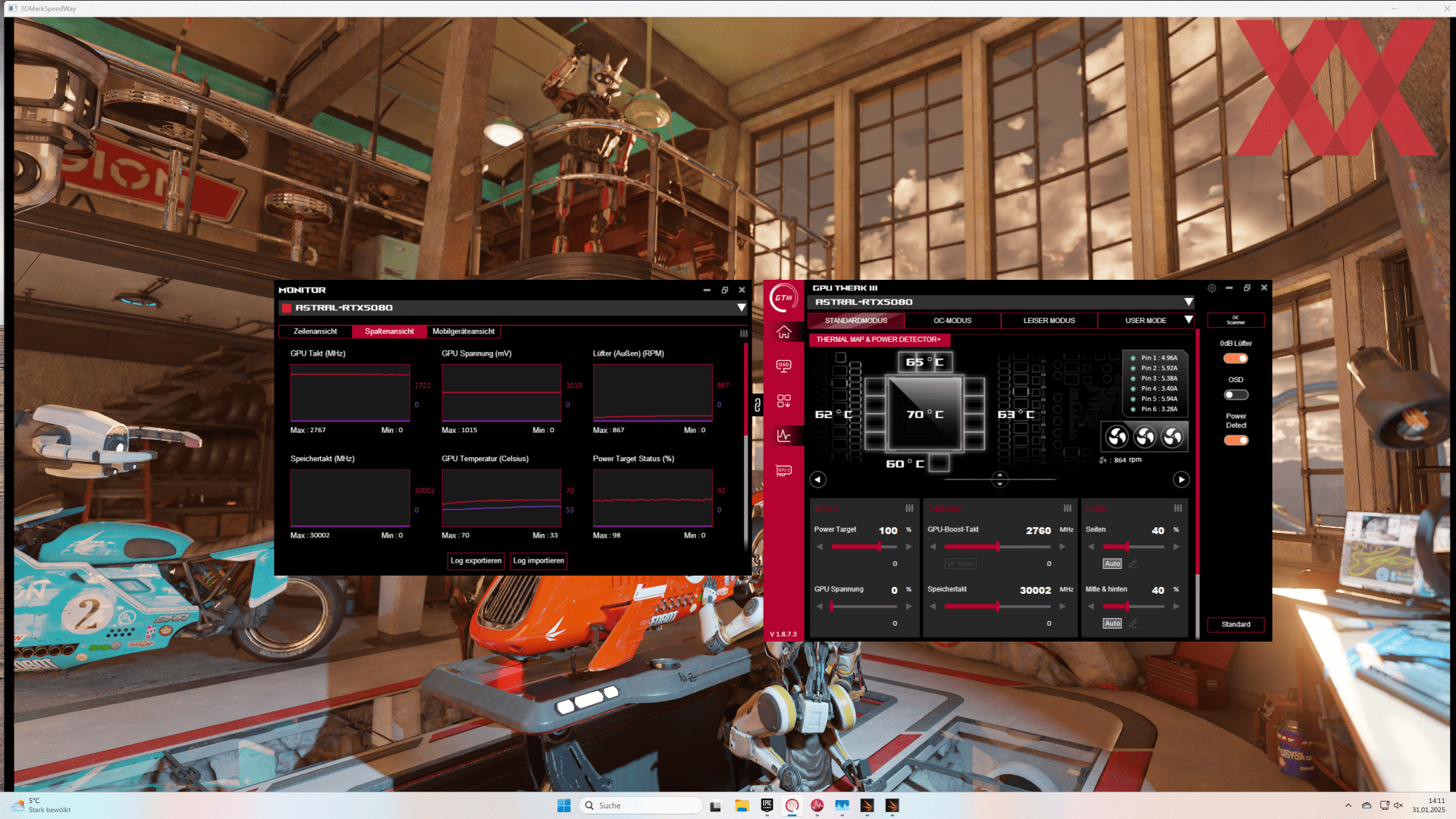Click the middle fan icon
1456x819 pixels.
pyautogui.click(x=1145, y=436)
